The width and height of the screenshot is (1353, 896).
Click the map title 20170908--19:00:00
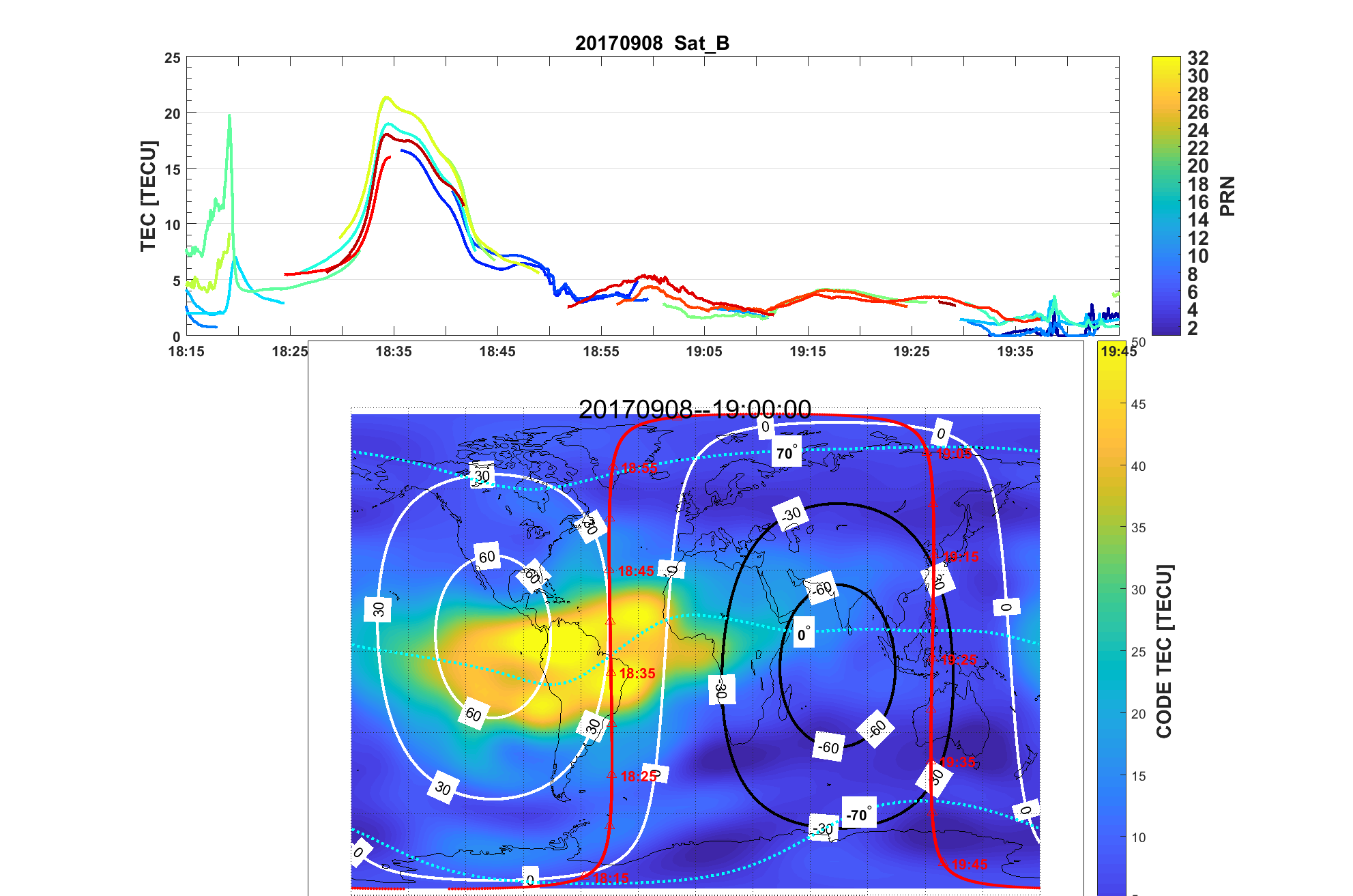click(695, 409)
